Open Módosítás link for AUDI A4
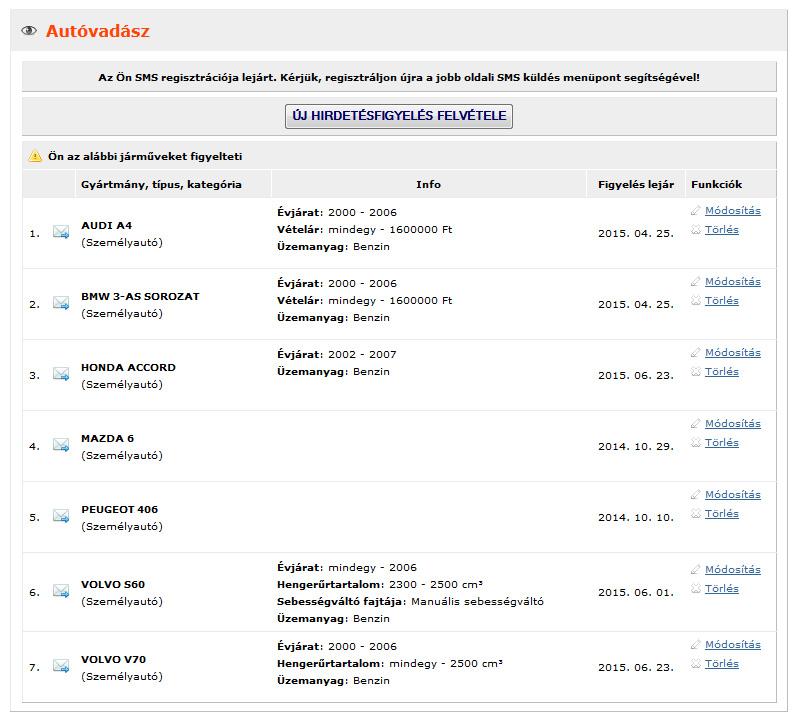This screenshot has height=723, width=795. tap(733, 211)
